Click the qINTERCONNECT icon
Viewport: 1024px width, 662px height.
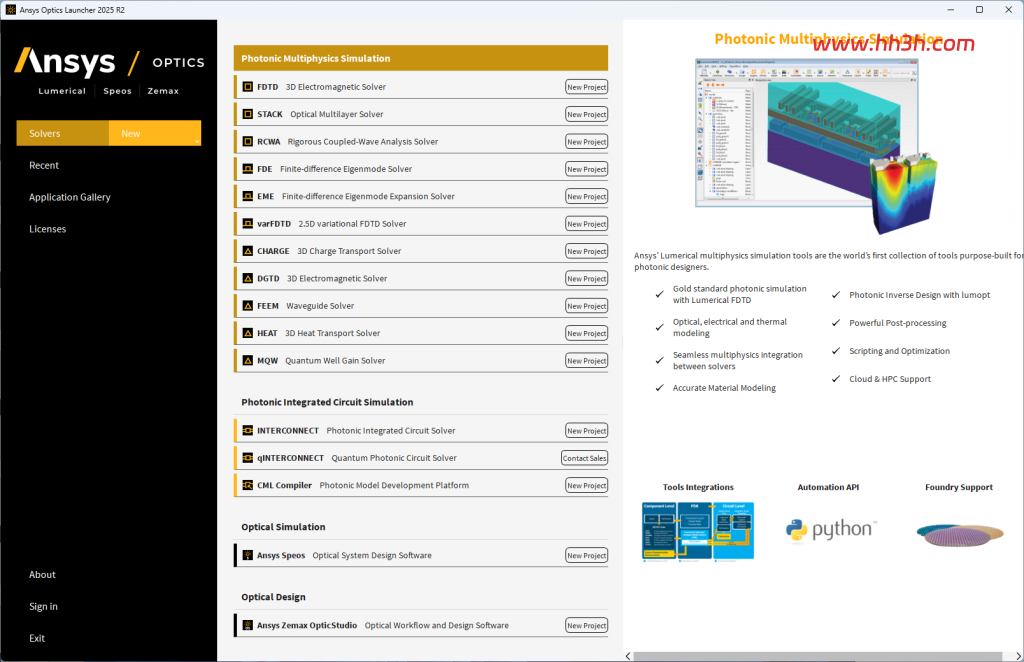[x=248, y=458]
